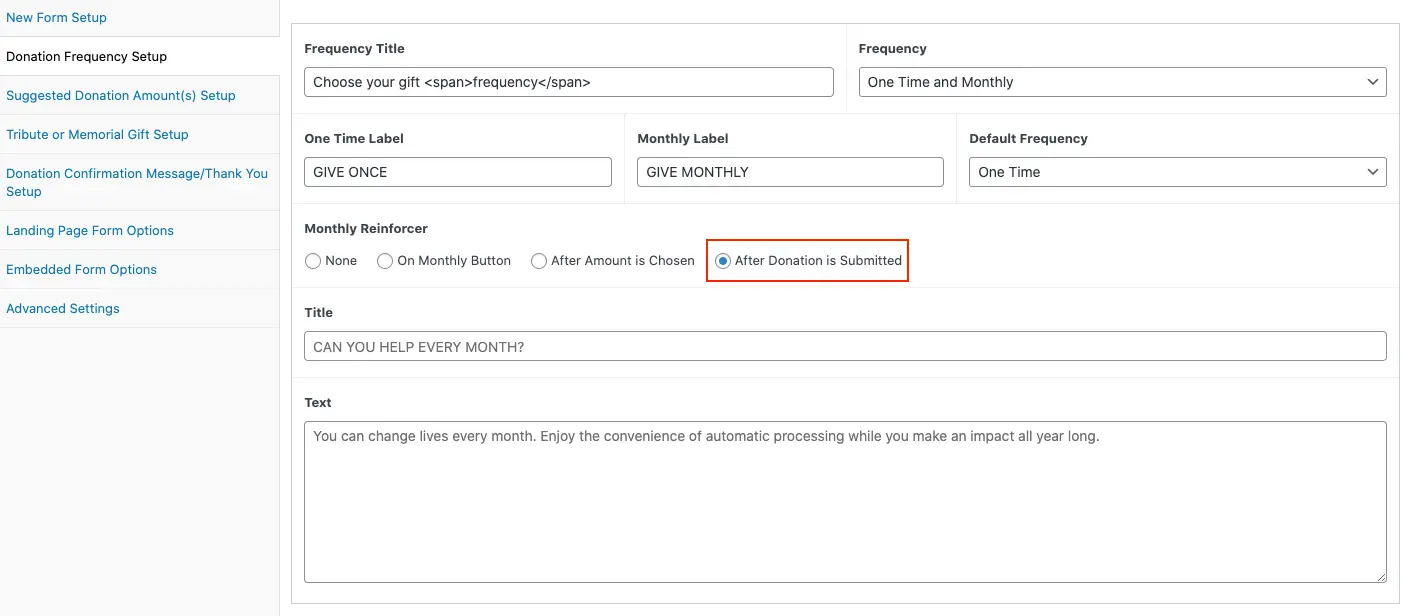Viewport: 1410px width, 616px height.
Task: Go to Suggested Donation Amount(s) Setup
Action: (x=120, y=96)
